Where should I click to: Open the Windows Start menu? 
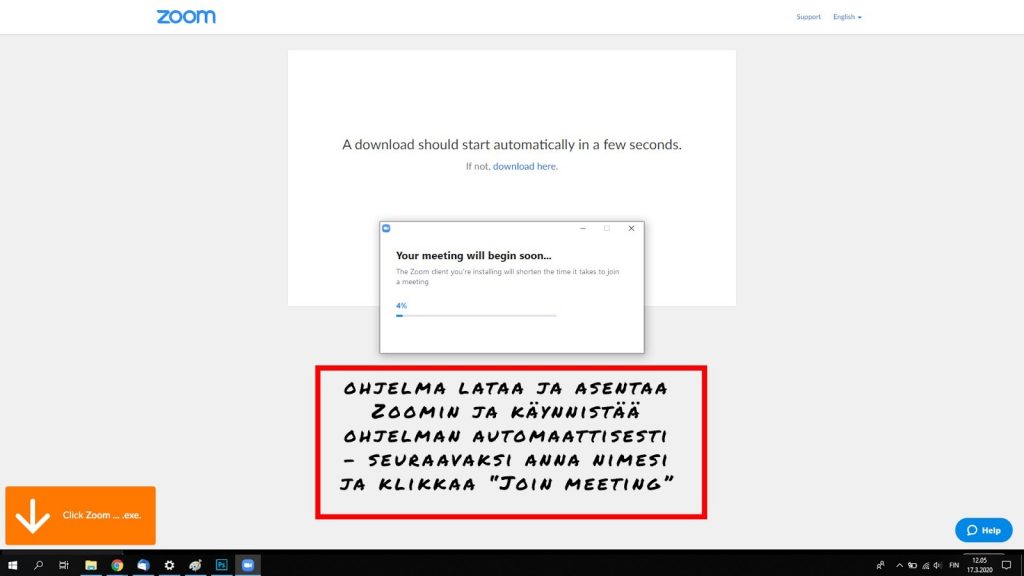(12, 565)
